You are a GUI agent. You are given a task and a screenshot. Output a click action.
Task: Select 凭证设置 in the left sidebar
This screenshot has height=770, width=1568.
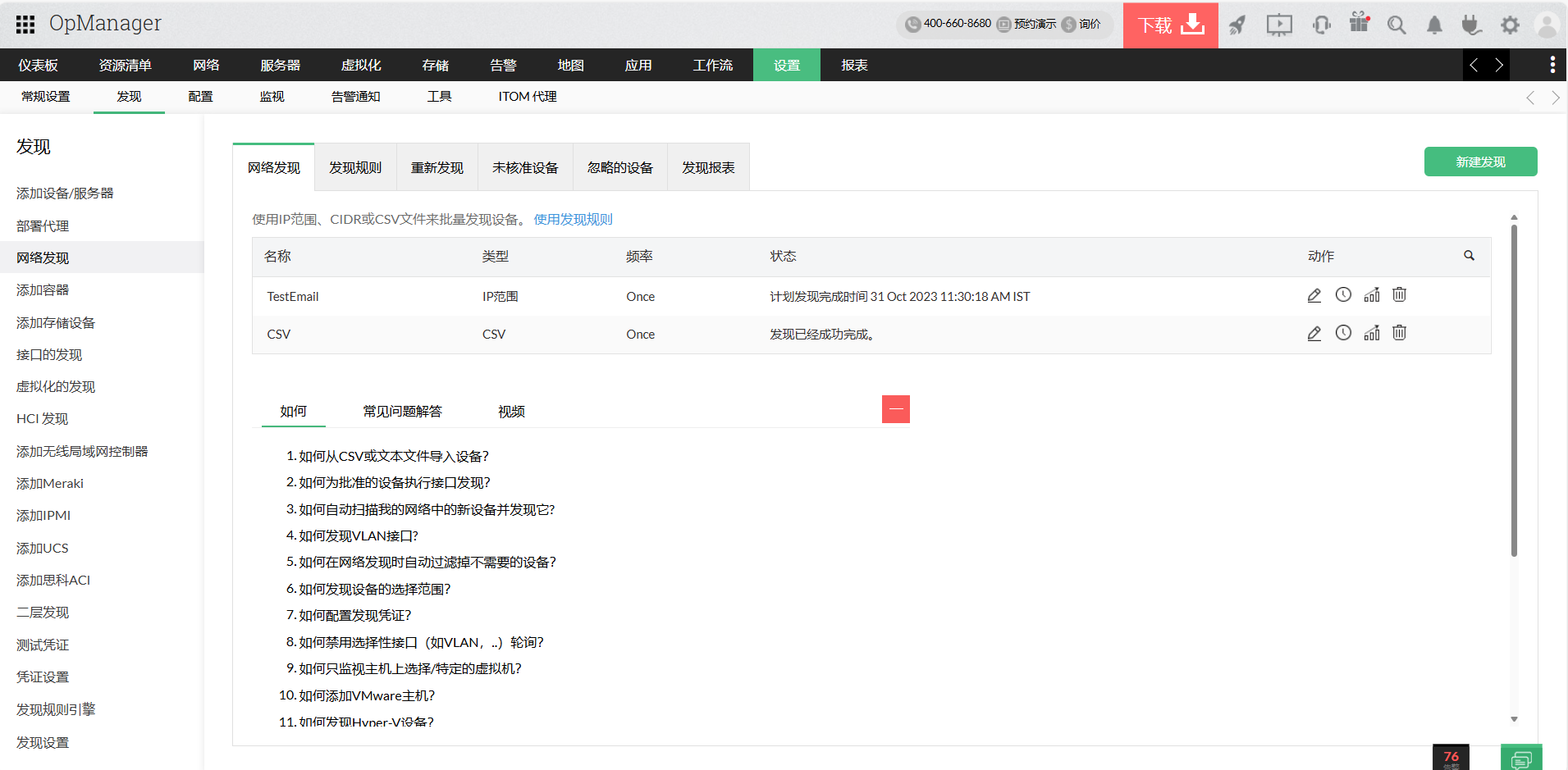point(43,677)
